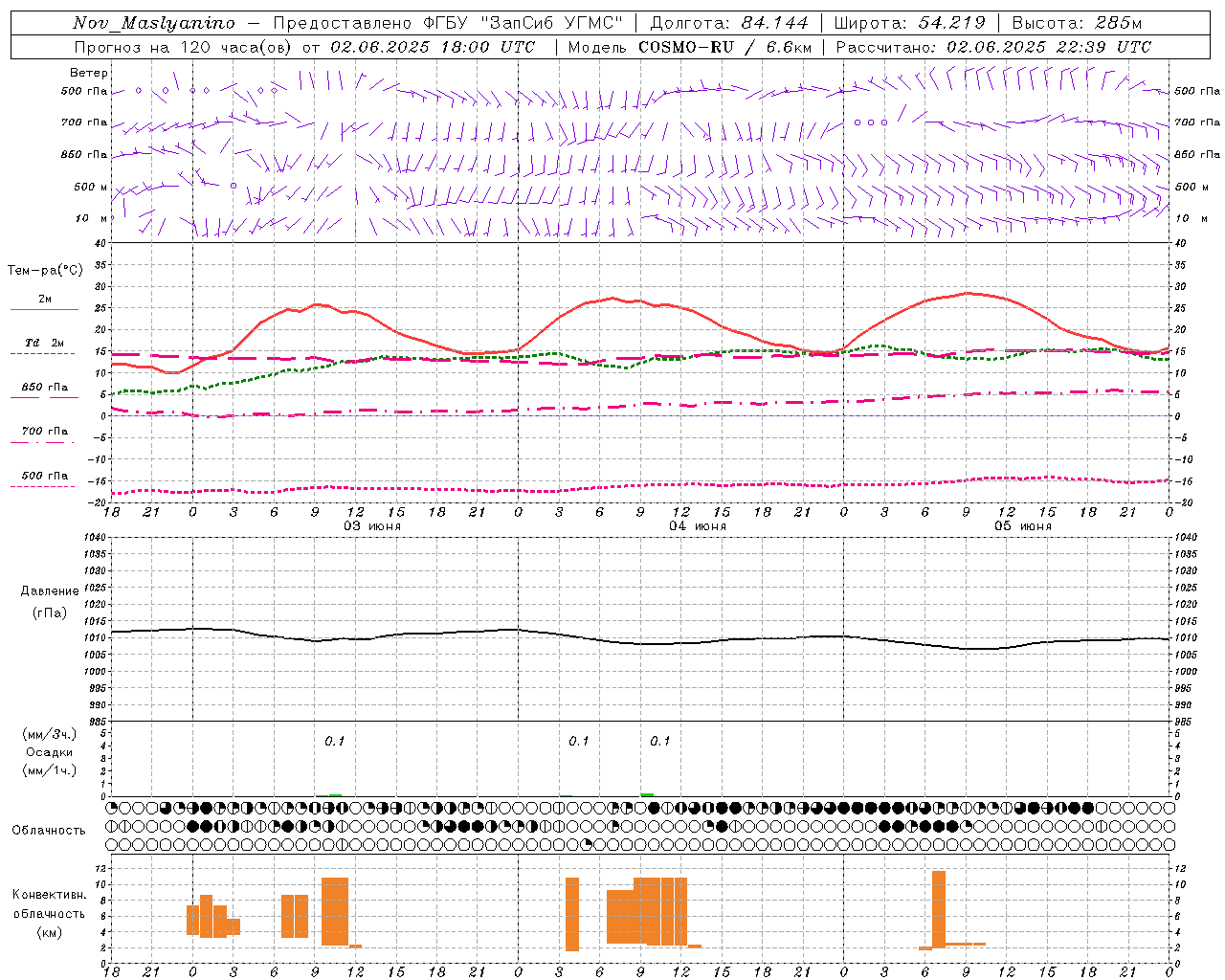Select the Тем-ра(°C) axis title
1225x980 pixels.
46,271
